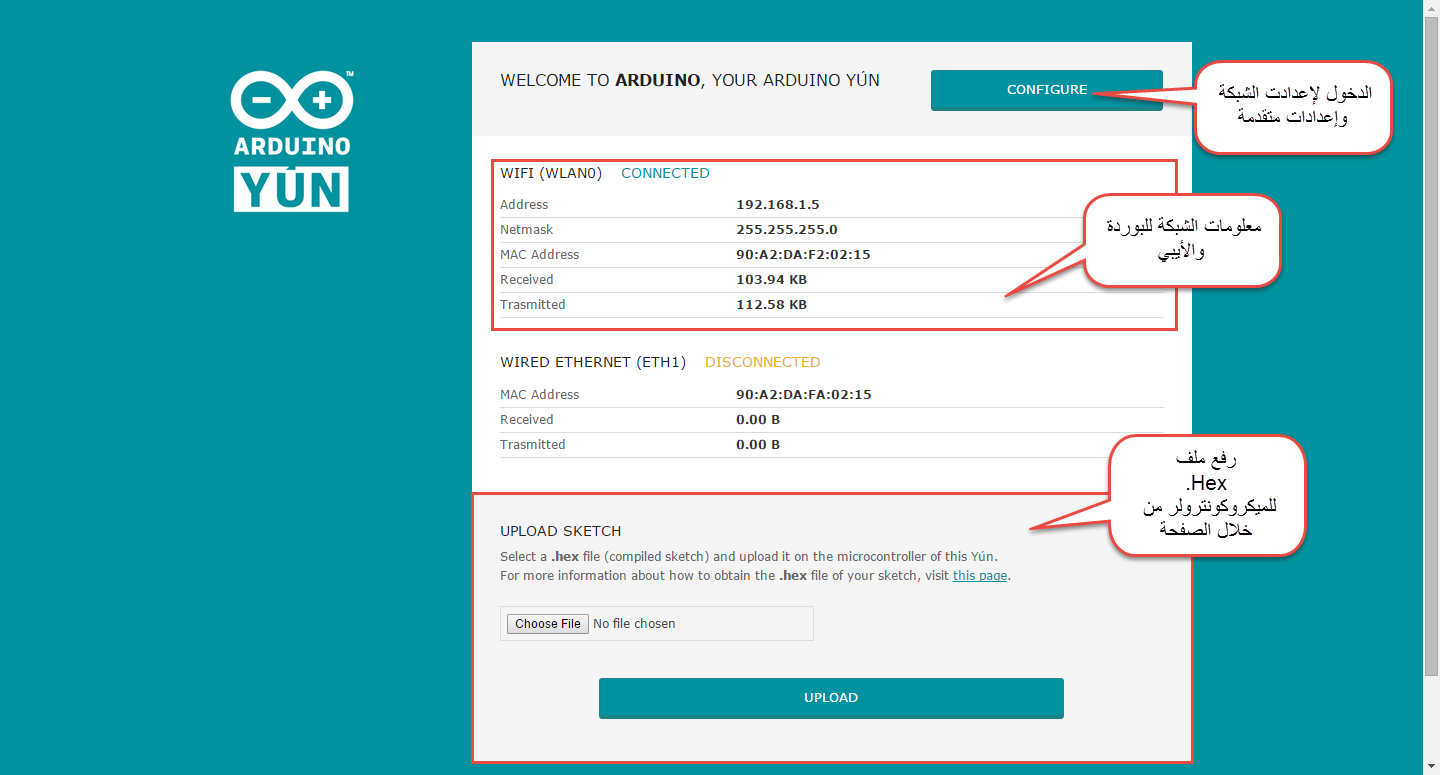The image size is (1440, 775).
Task: Click the WELCOME TO ARDUINO heading
Action: 690,80
